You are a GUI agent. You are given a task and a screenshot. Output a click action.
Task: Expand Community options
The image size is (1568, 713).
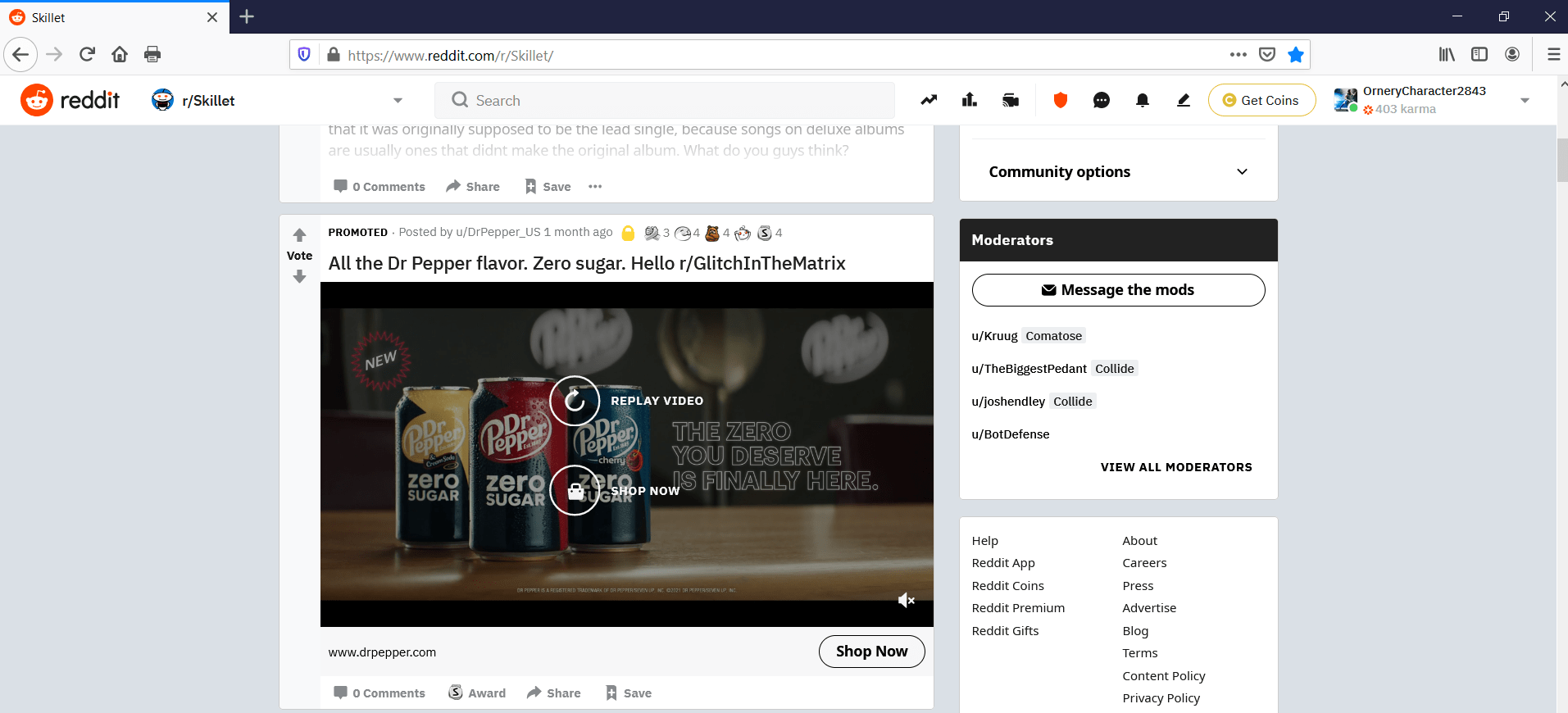coord(1118,171)
